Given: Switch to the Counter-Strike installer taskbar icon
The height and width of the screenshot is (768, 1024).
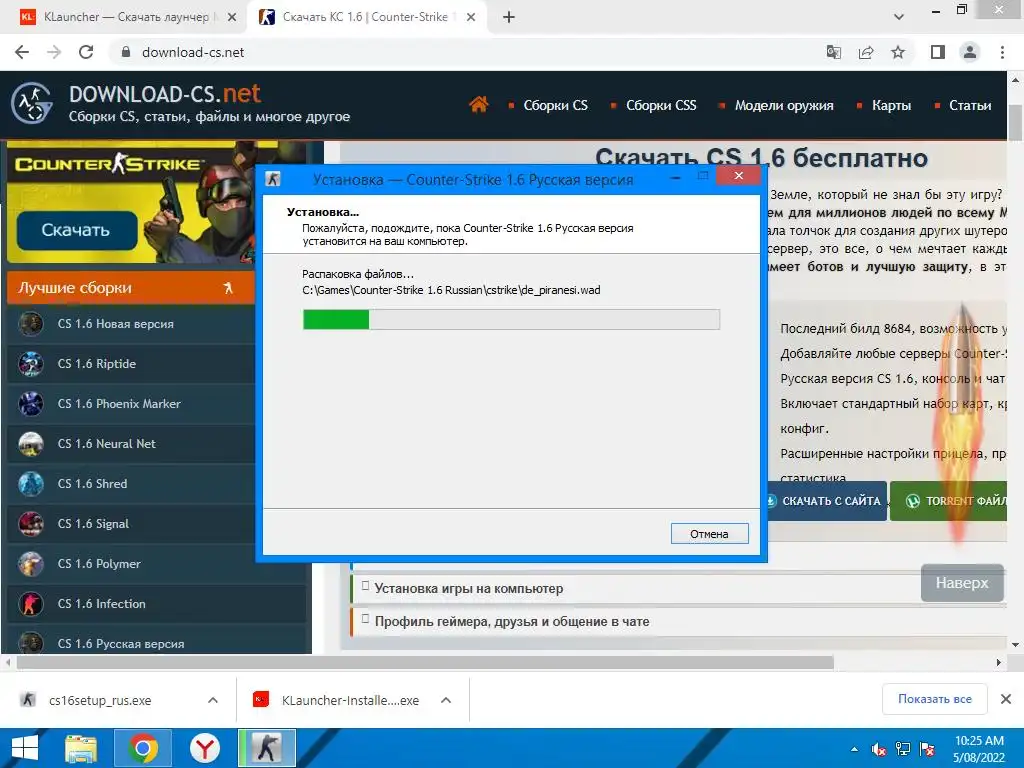Looking at the screenshot, I should (266, 748).
